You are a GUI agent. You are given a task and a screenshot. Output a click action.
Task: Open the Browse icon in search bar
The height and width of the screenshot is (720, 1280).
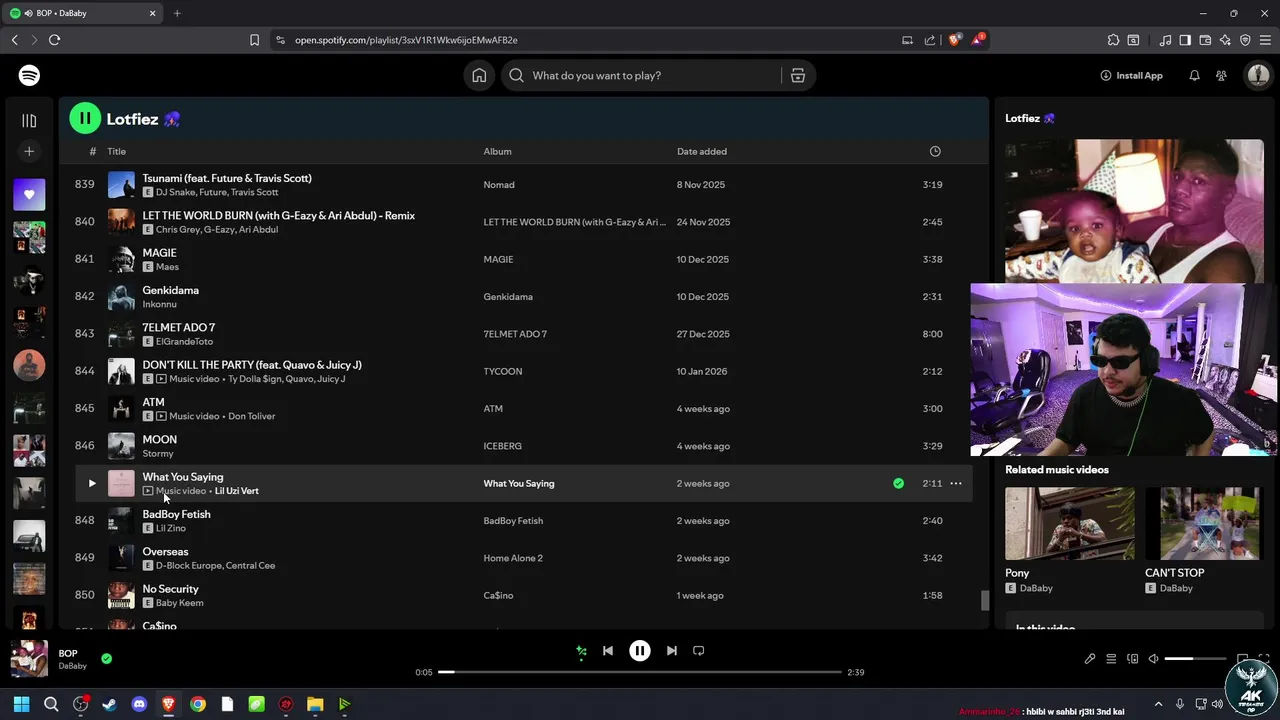tap(798, 75)
